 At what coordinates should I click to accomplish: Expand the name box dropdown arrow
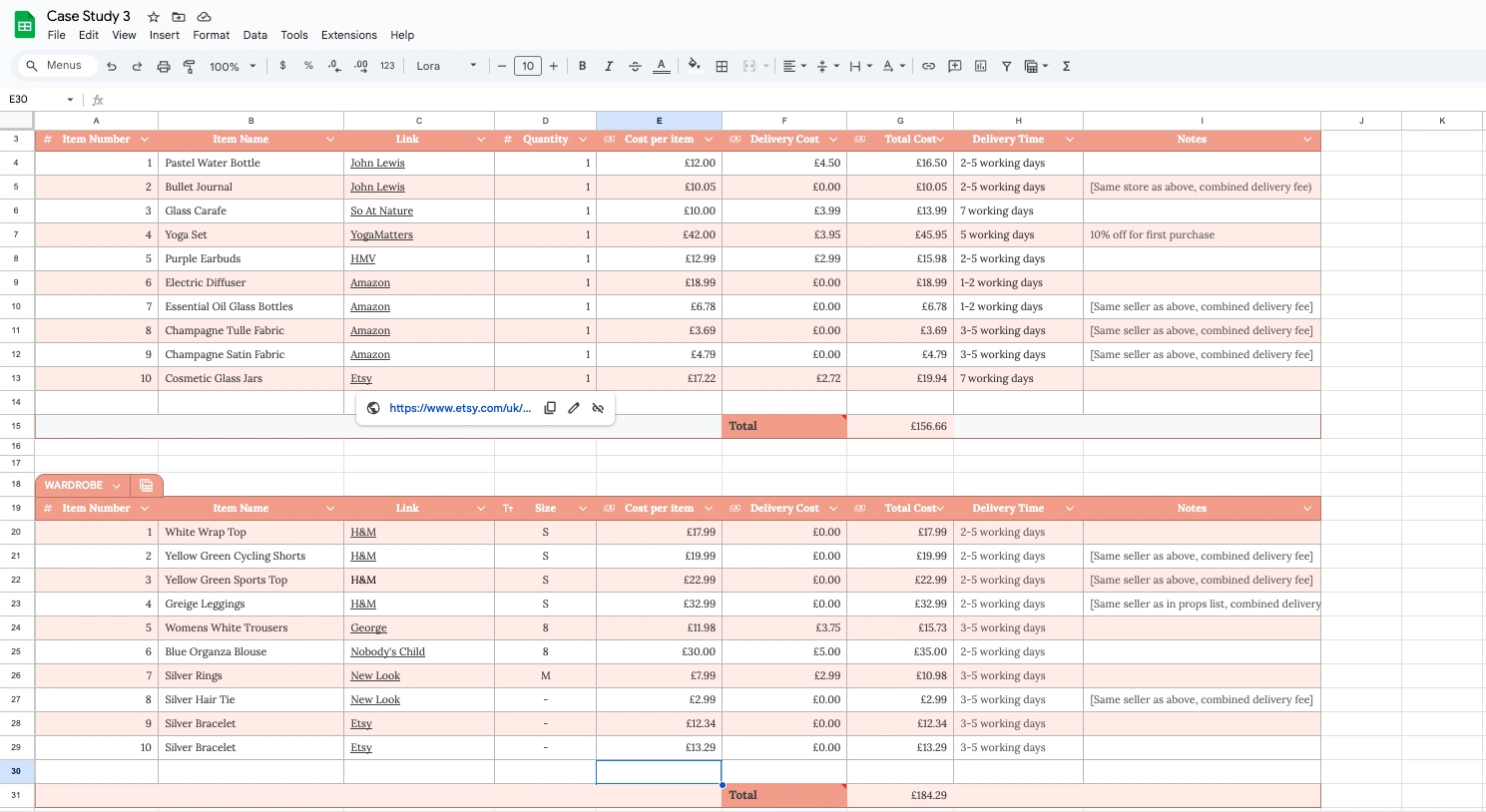click(70, 100)
